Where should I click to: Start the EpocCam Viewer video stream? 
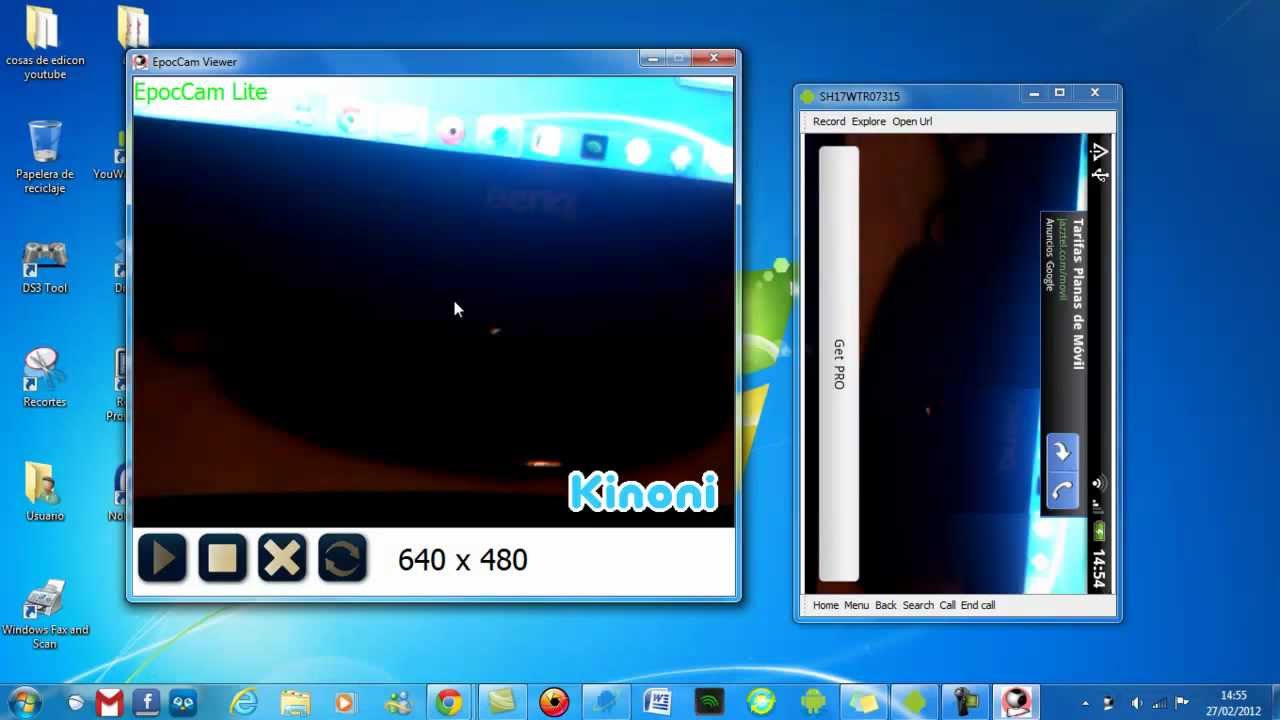click(x=162, y=558)
